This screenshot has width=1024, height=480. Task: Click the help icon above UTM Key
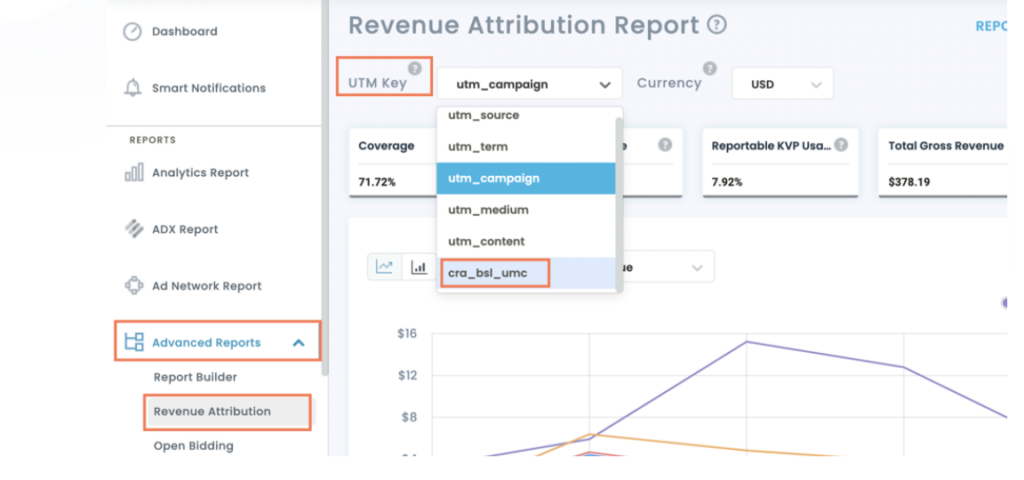point(415,68)
